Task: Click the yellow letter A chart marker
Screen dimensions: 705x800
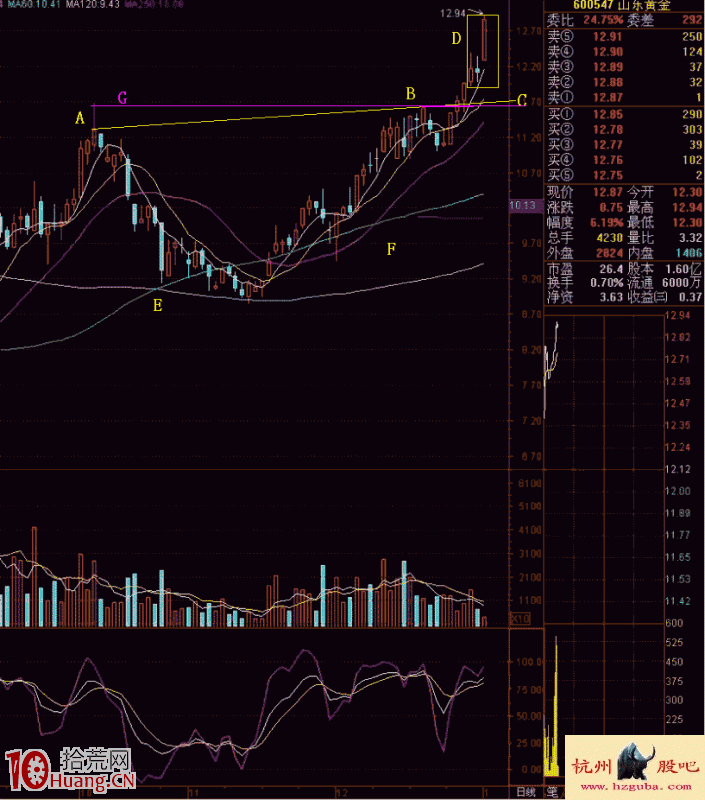Action: coord(80,119)
